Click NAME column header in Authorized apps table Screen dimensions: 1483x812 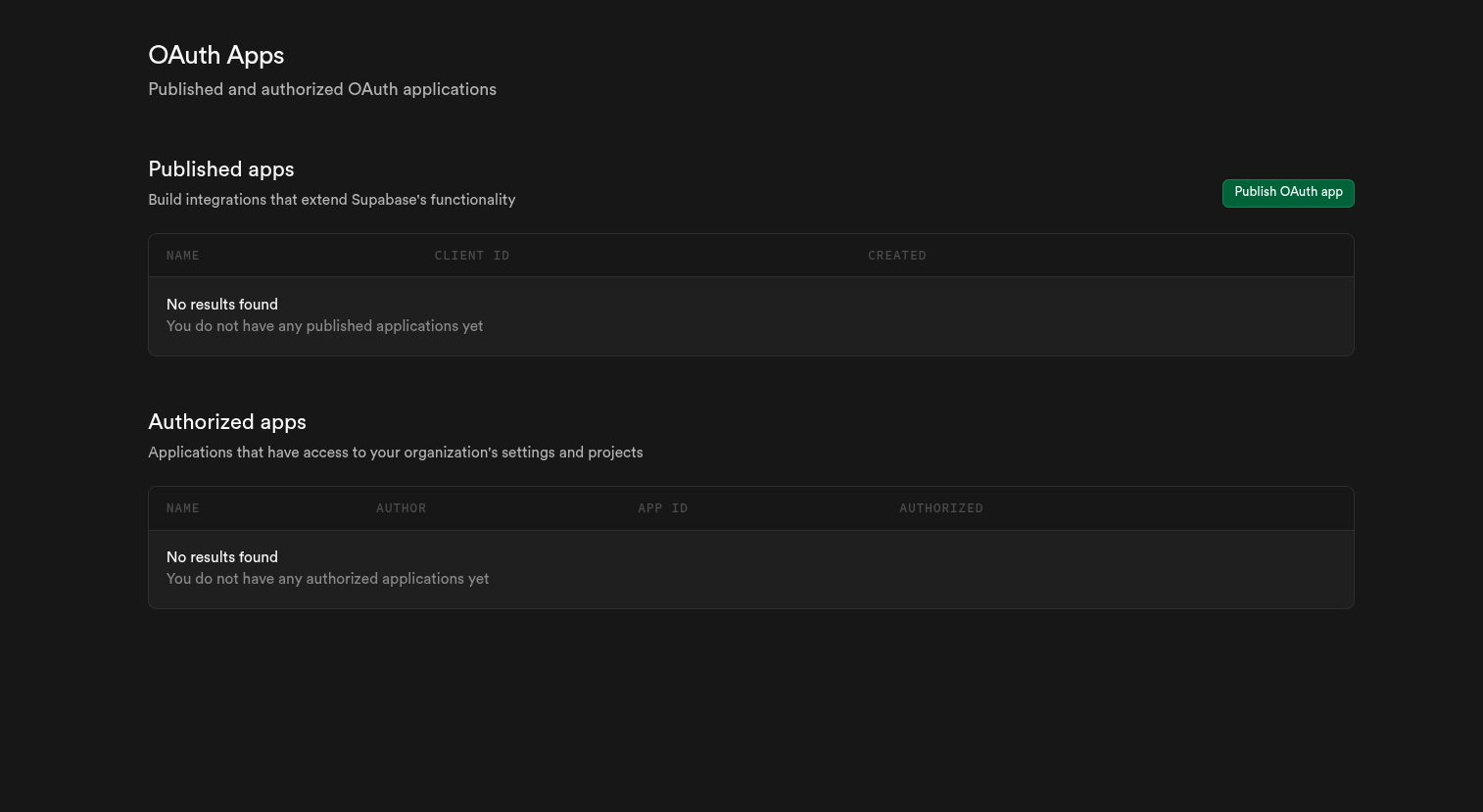183,508
